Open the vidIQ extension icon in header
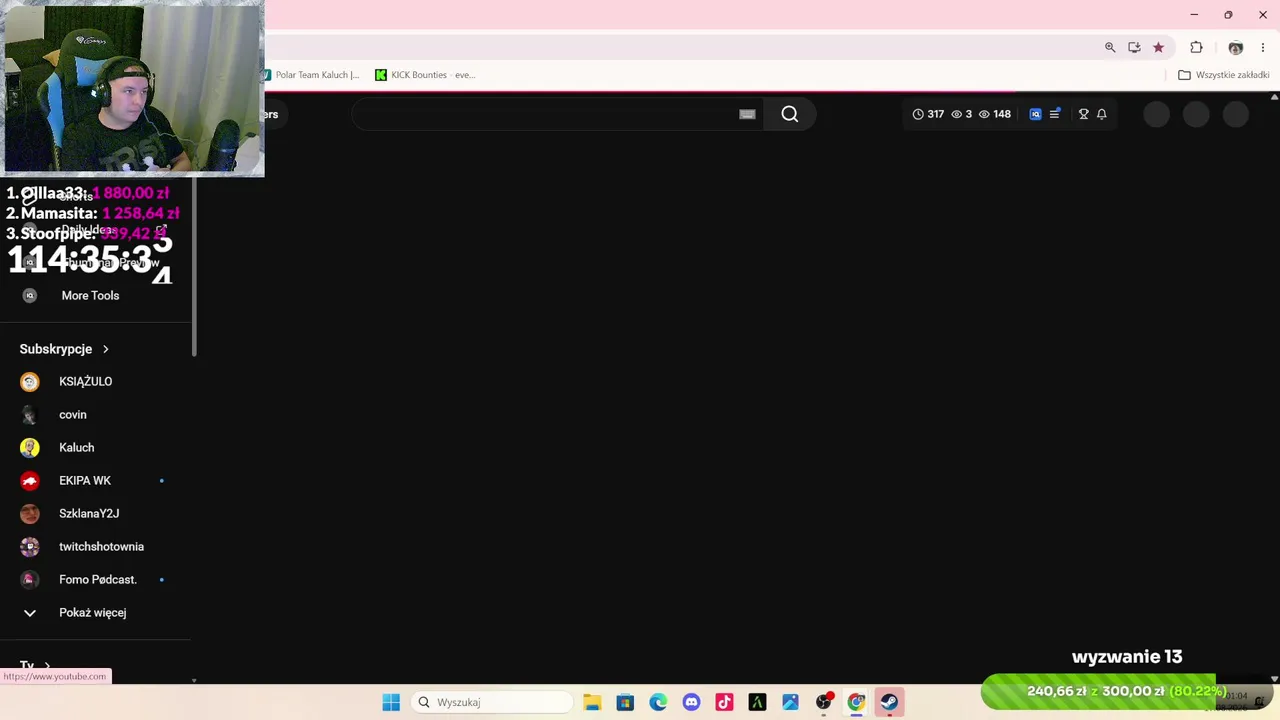The width and height of the screenshot is (1280, 720). (x=1035, y=114)
